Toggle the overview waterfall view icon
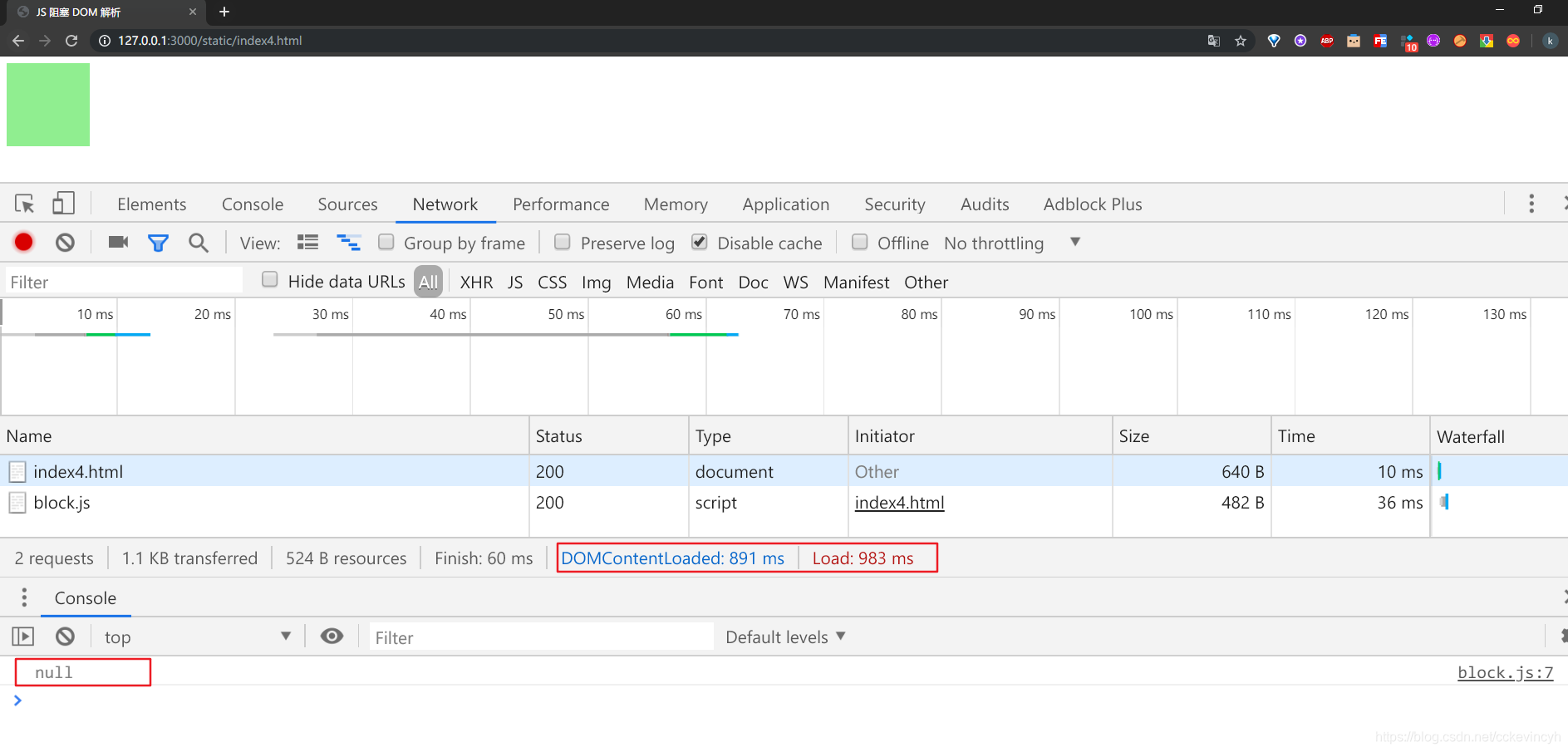The width and height of the screenshot is (1568, 752). pos(348,243)
